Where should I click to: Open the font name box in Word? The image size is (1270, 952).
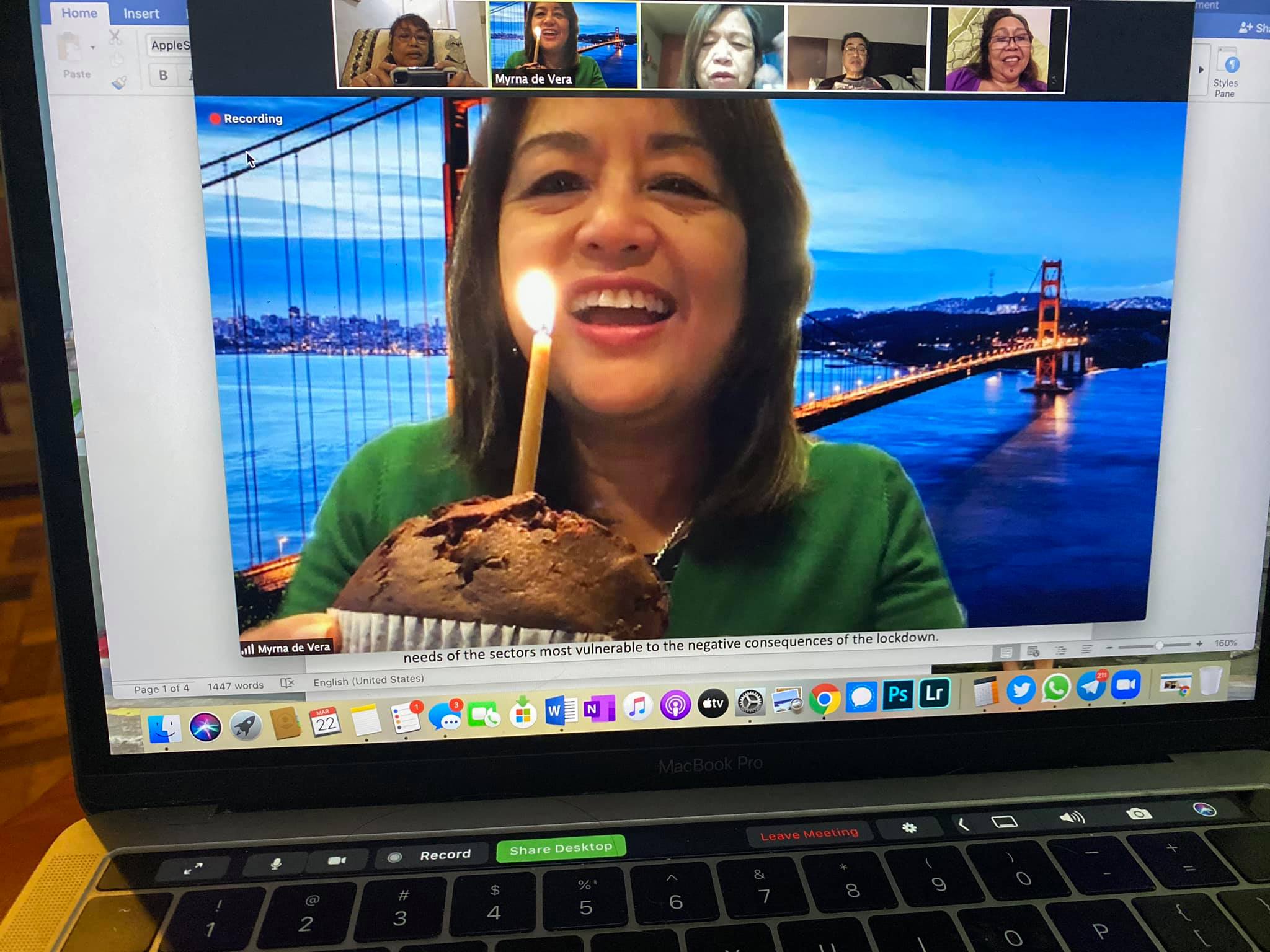[x=170, y=45]
